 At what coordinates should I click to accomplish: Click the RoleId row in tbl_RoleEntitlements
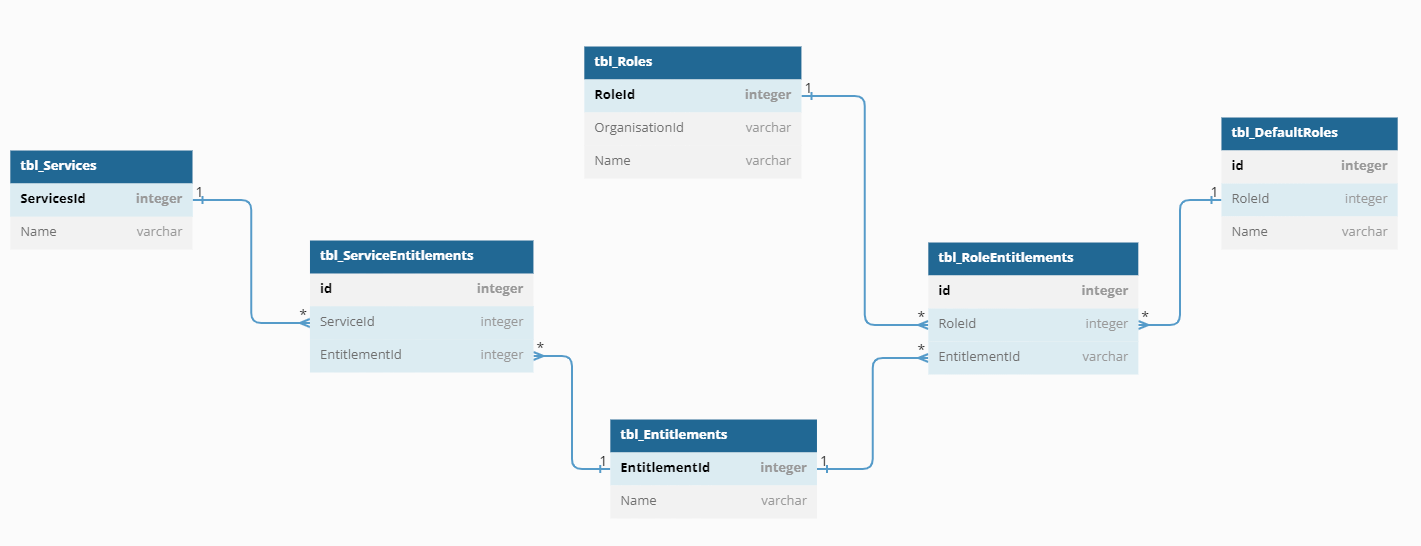pyautogui.click(x=1033, y=324)
